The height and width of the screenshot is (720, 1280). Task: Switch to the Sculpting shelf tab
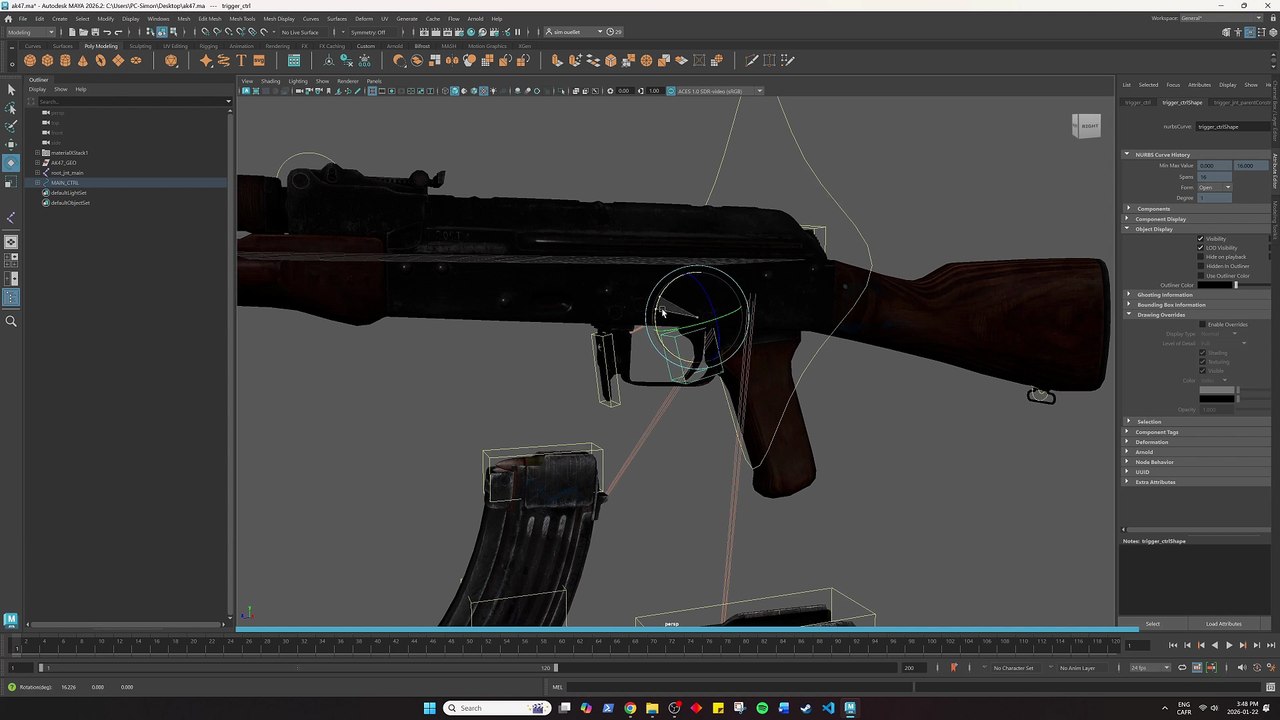140,46
